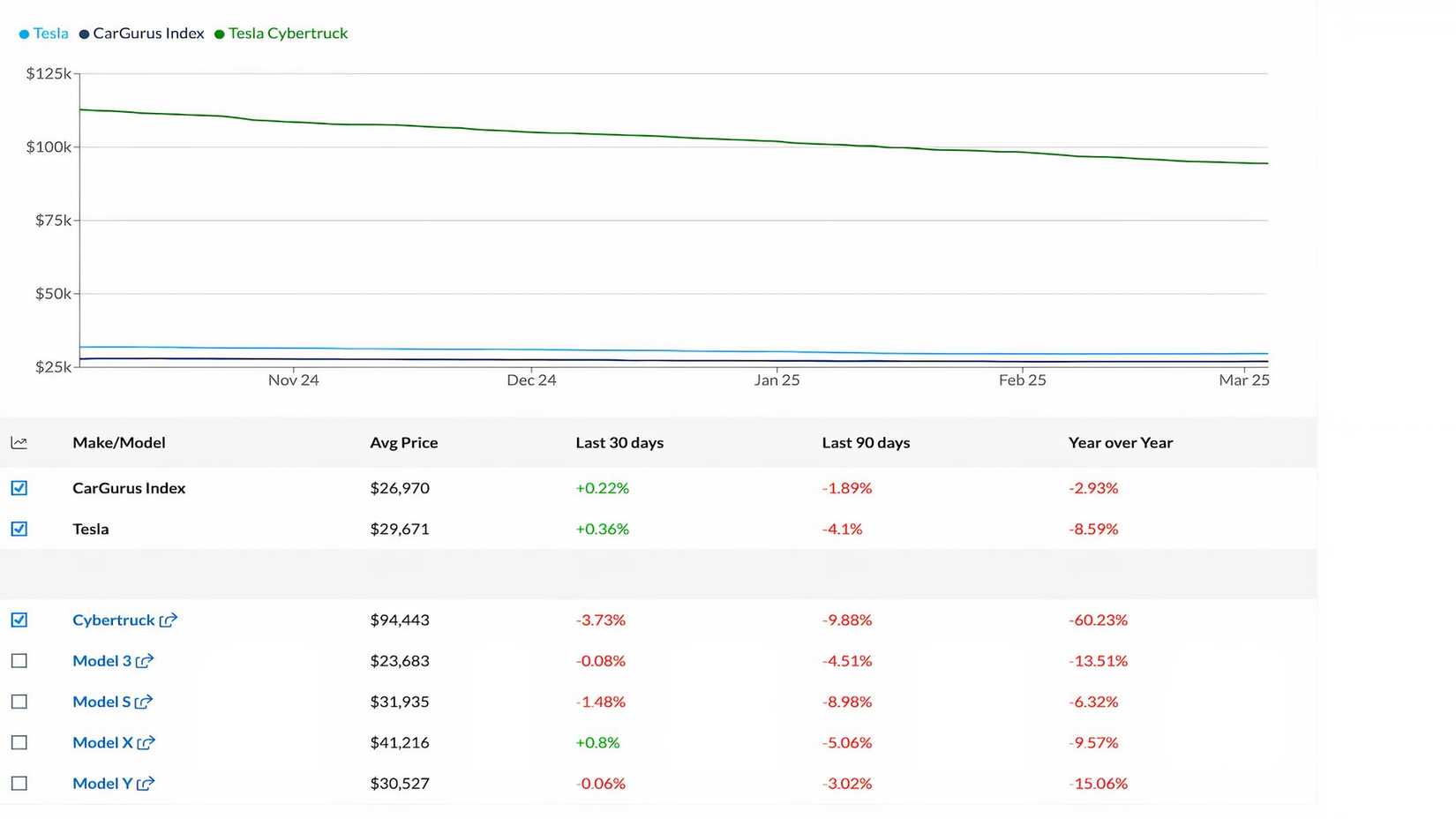Click the Feb 25 axis label

[1022, 380]
